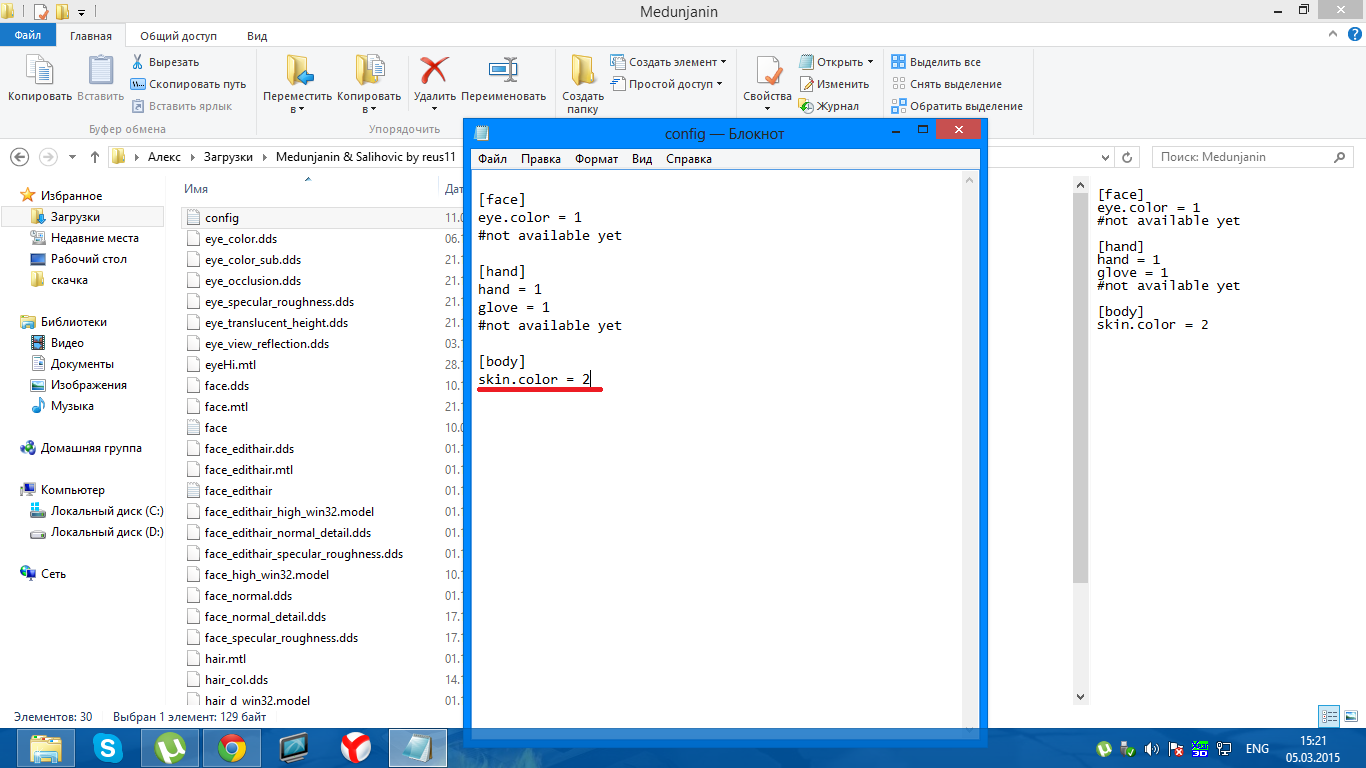
Task: Open uTorrent from the taskbar
Action: pyautogui.click(x=169, y=747)
